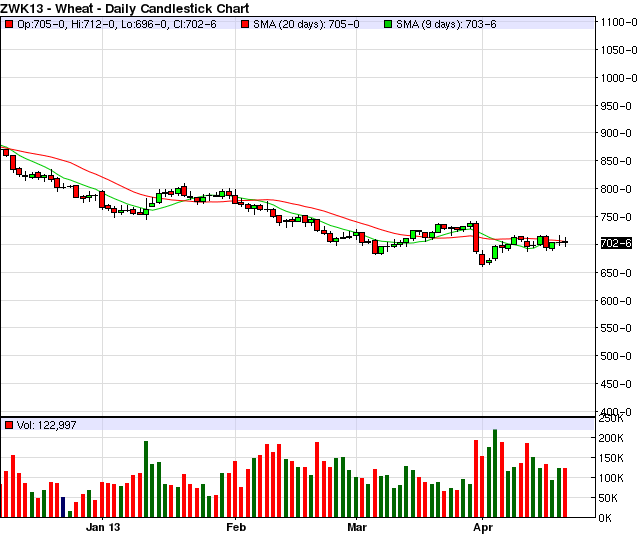Click the '550-0' price axis label
Viewport: 640px width, 536px height.
[616, 328]
